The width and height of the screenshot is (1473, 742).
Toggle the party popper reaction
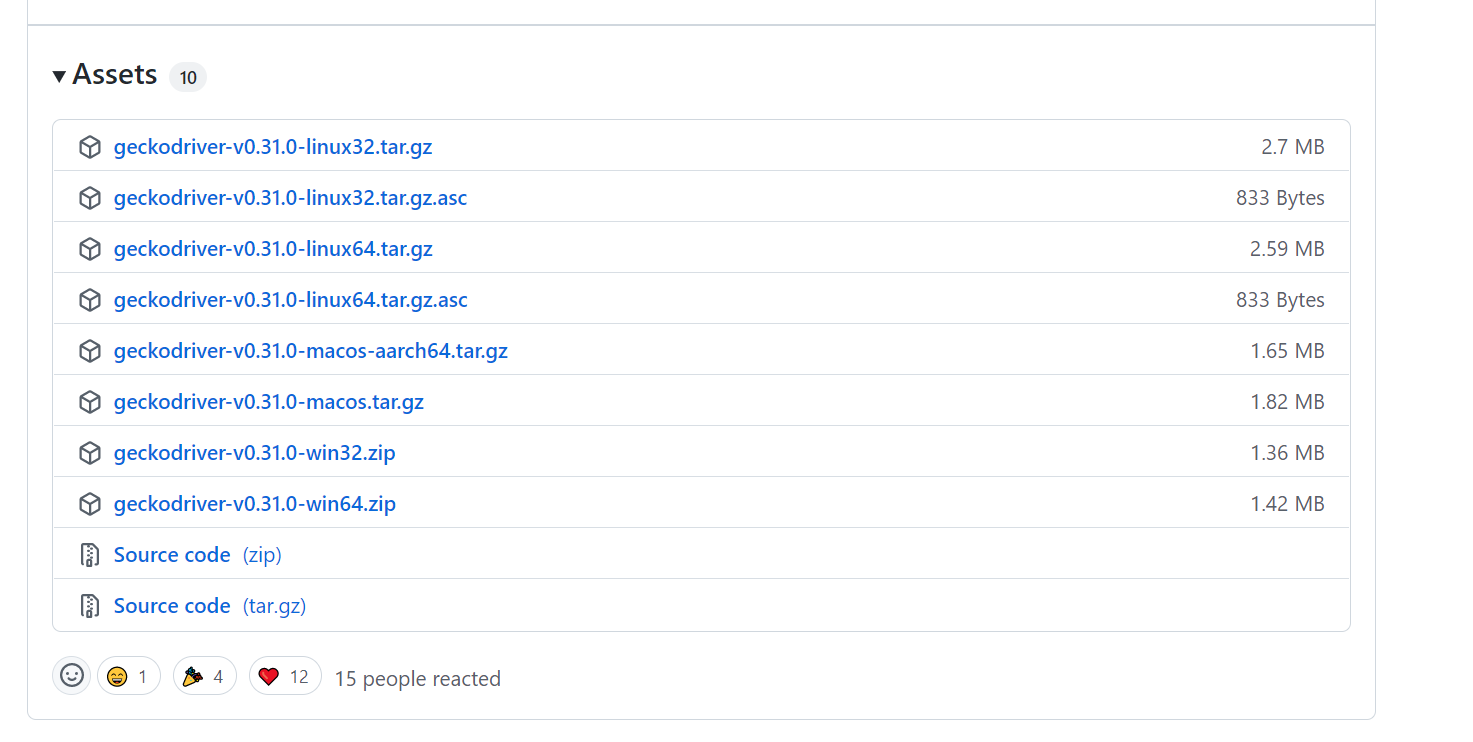click(x=205, y=677)
